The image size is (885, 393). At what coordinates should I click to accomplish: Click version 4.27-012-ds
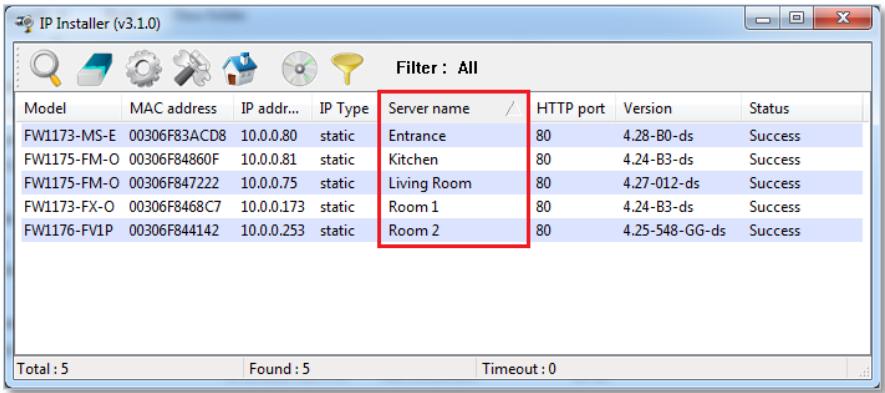662,184
